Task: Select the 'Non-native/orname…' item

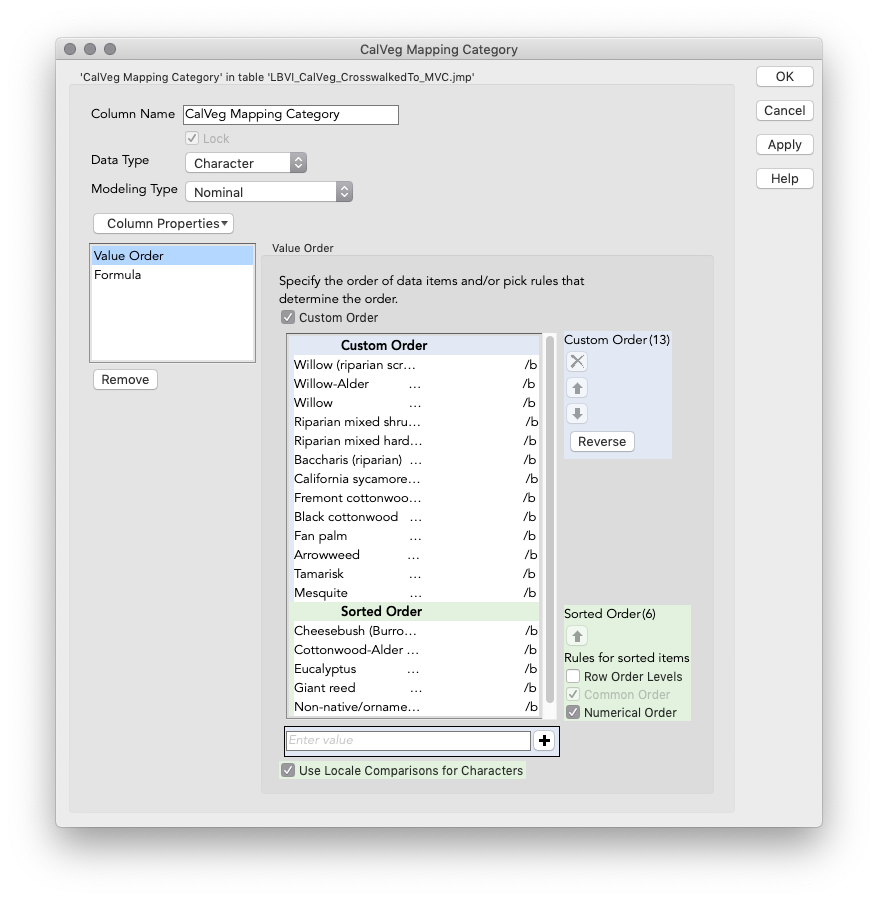Action: [x=415, y=706]
